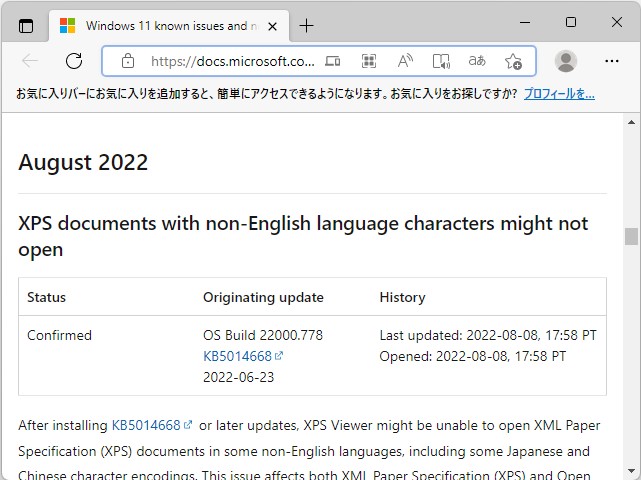Refresh the current page

tap(74, 61)
